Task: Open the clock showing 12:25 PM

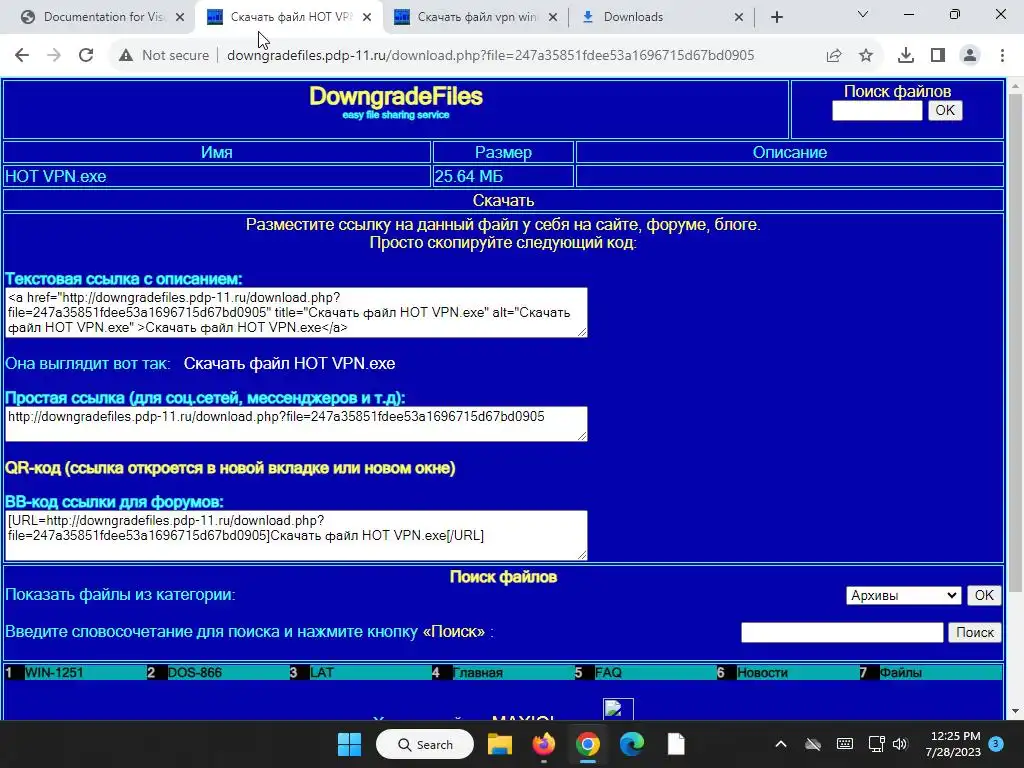Action: (953, 744)
